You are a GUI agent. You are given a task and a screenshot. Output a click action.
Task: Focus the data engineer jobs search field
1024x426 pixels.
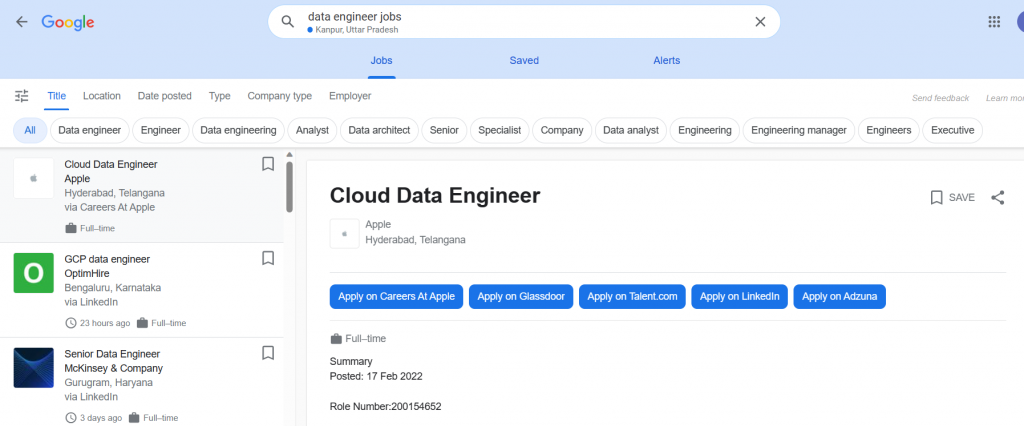pyautogui.click(x=524, y=22)
